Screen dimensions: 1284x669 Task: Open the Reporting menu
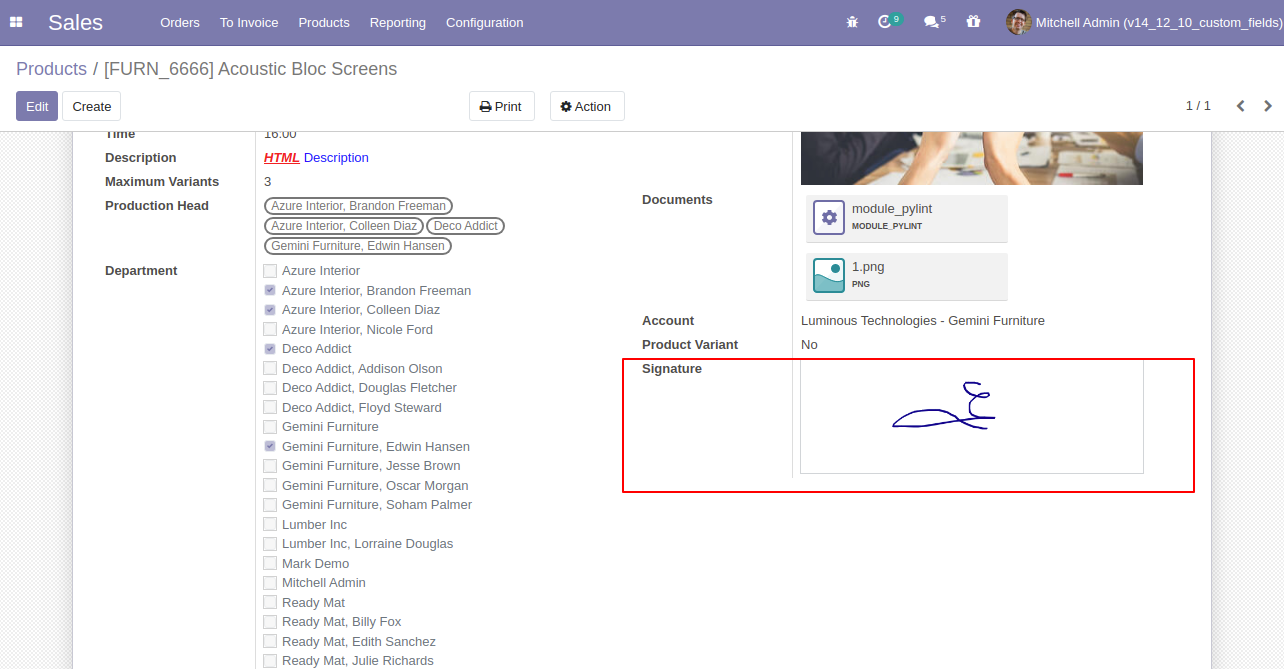pyautogui.click(x=398, y=22)
